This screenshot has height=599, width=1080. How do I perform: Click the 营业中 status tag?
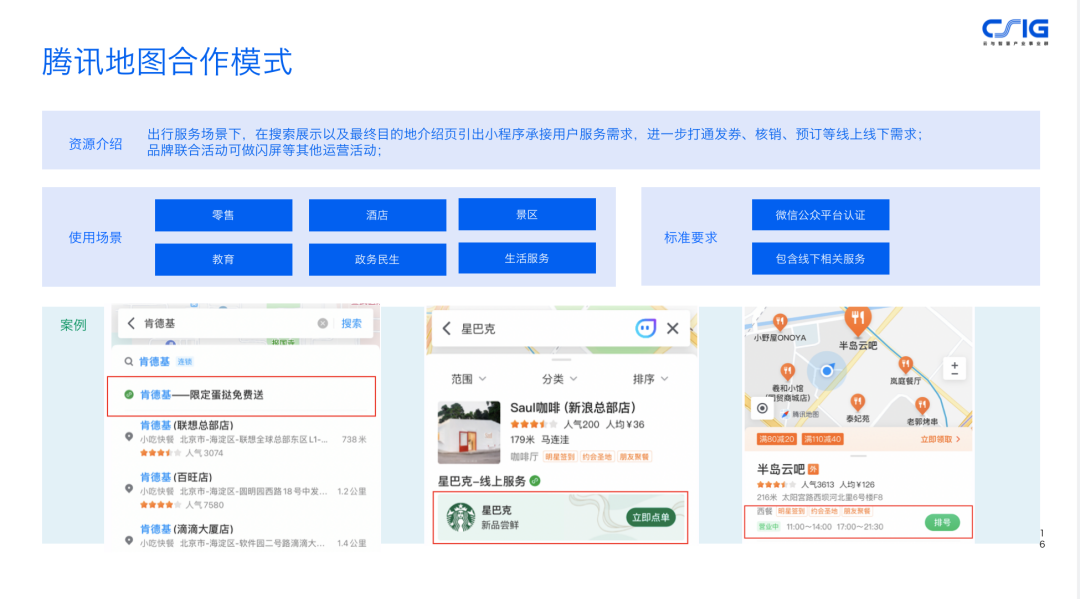pos(769,527)
